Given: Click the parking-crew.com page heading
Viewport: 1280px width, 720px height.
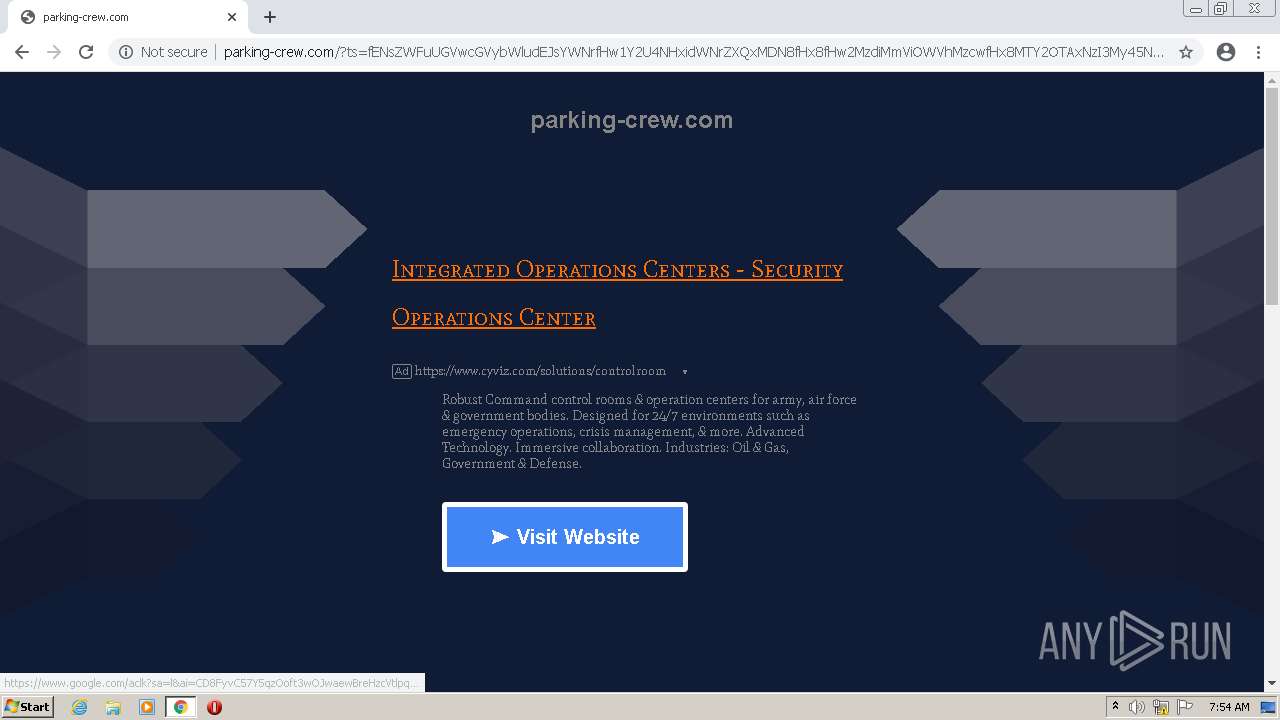Looking at the screenshot, I should tap(631, 120).
